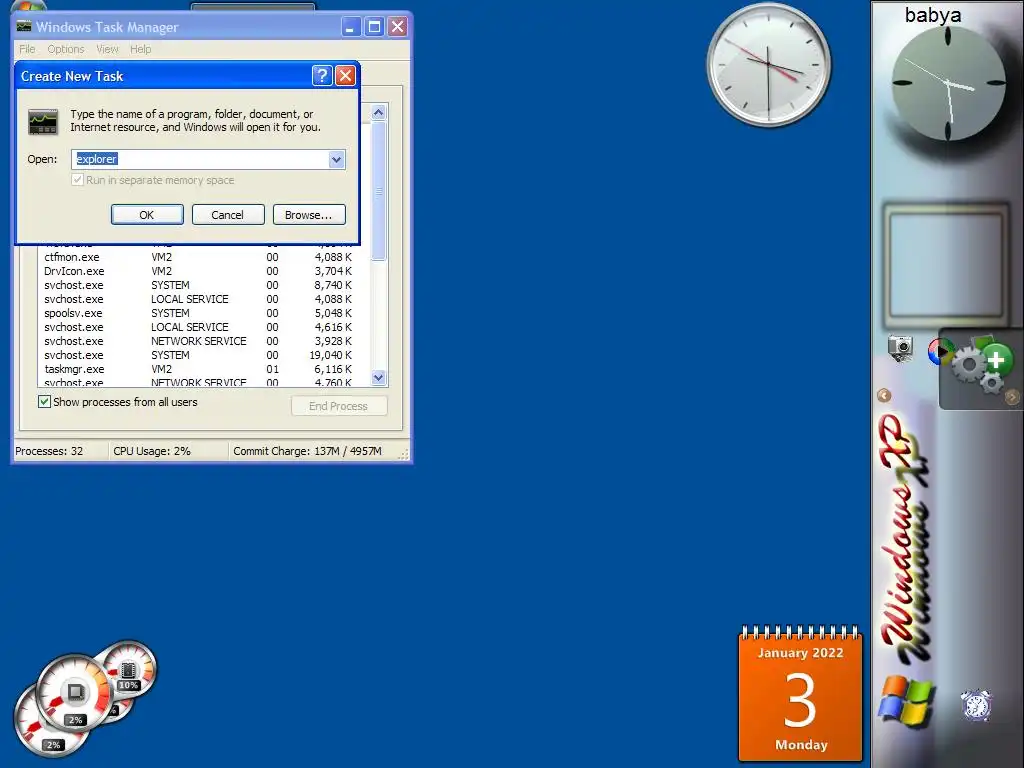Open the View menu in Task Manager

point(107,49)
